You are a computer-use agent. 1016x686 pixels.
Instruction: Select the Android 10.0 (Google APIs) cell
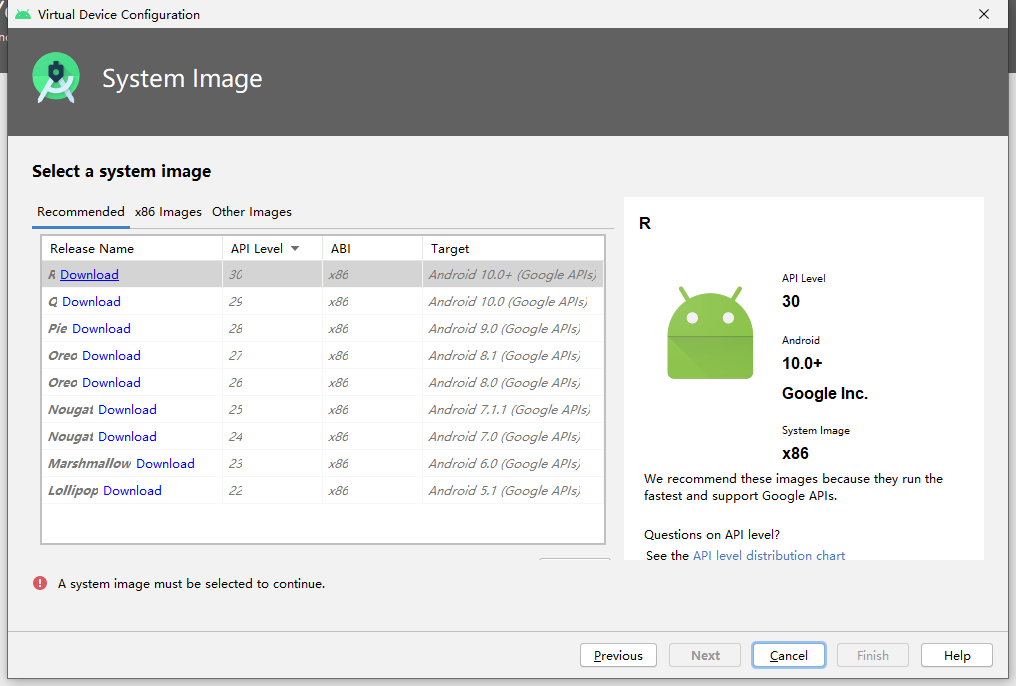click(x=513, y=302)
